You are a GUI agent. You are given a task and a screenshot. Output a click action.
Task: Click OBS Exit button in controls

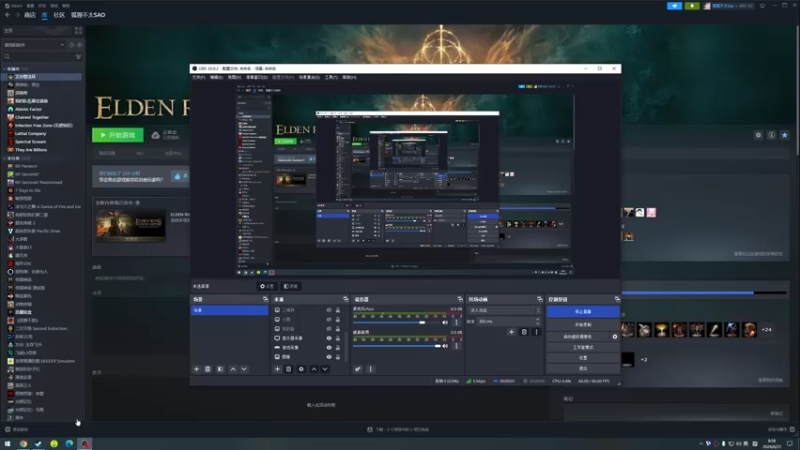[x=583, y=368]
